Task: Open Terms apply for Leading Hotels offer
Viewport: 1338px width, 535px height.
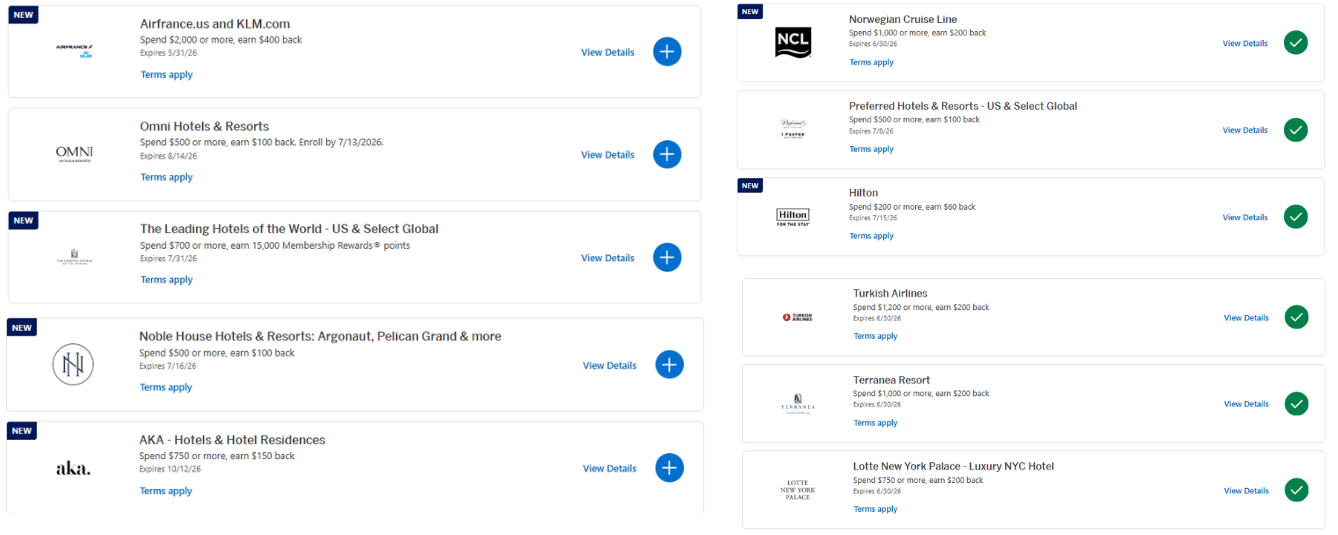Action: 166,280
